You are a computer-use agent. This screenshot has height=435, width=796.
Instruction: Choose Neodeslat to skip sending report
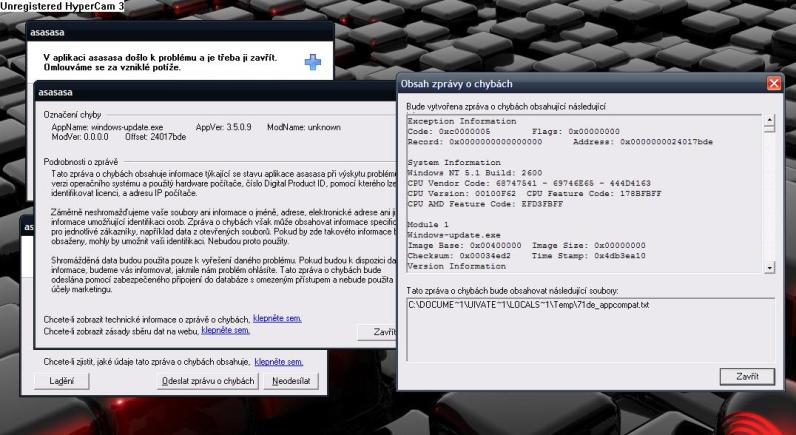(291, 381)
